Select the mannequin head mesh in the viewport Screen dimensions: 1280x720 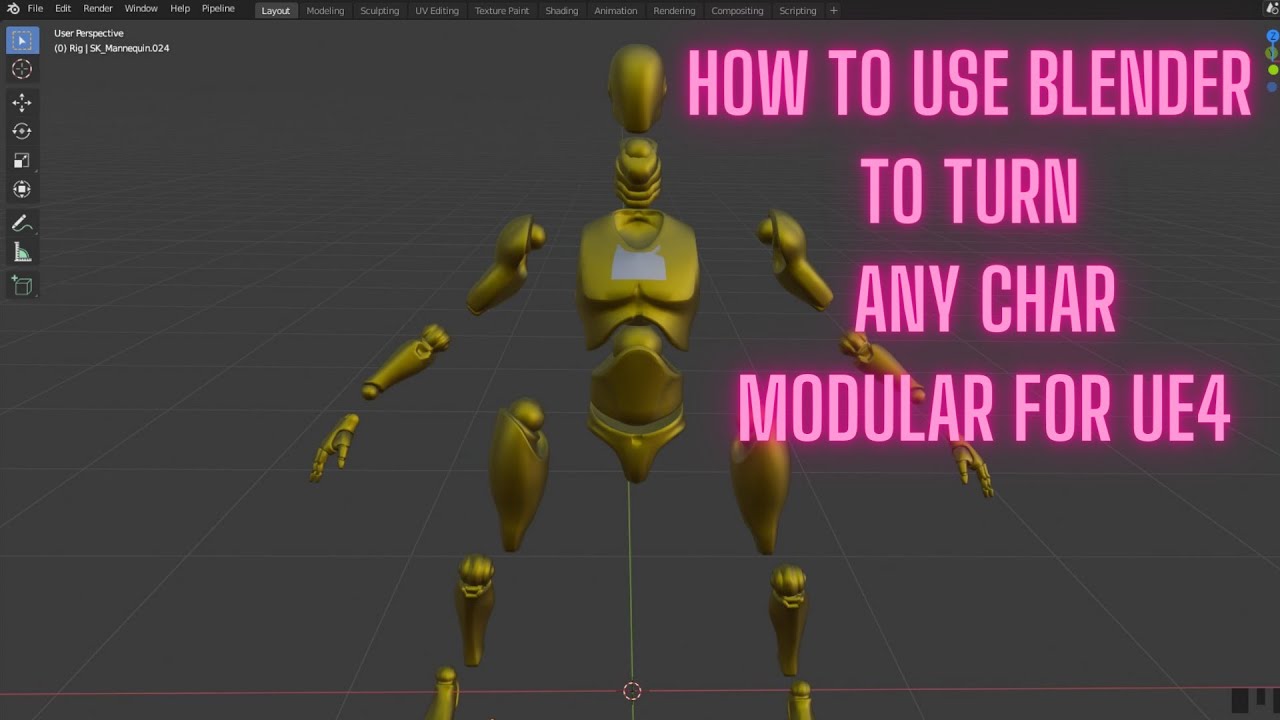click(636, 88)
